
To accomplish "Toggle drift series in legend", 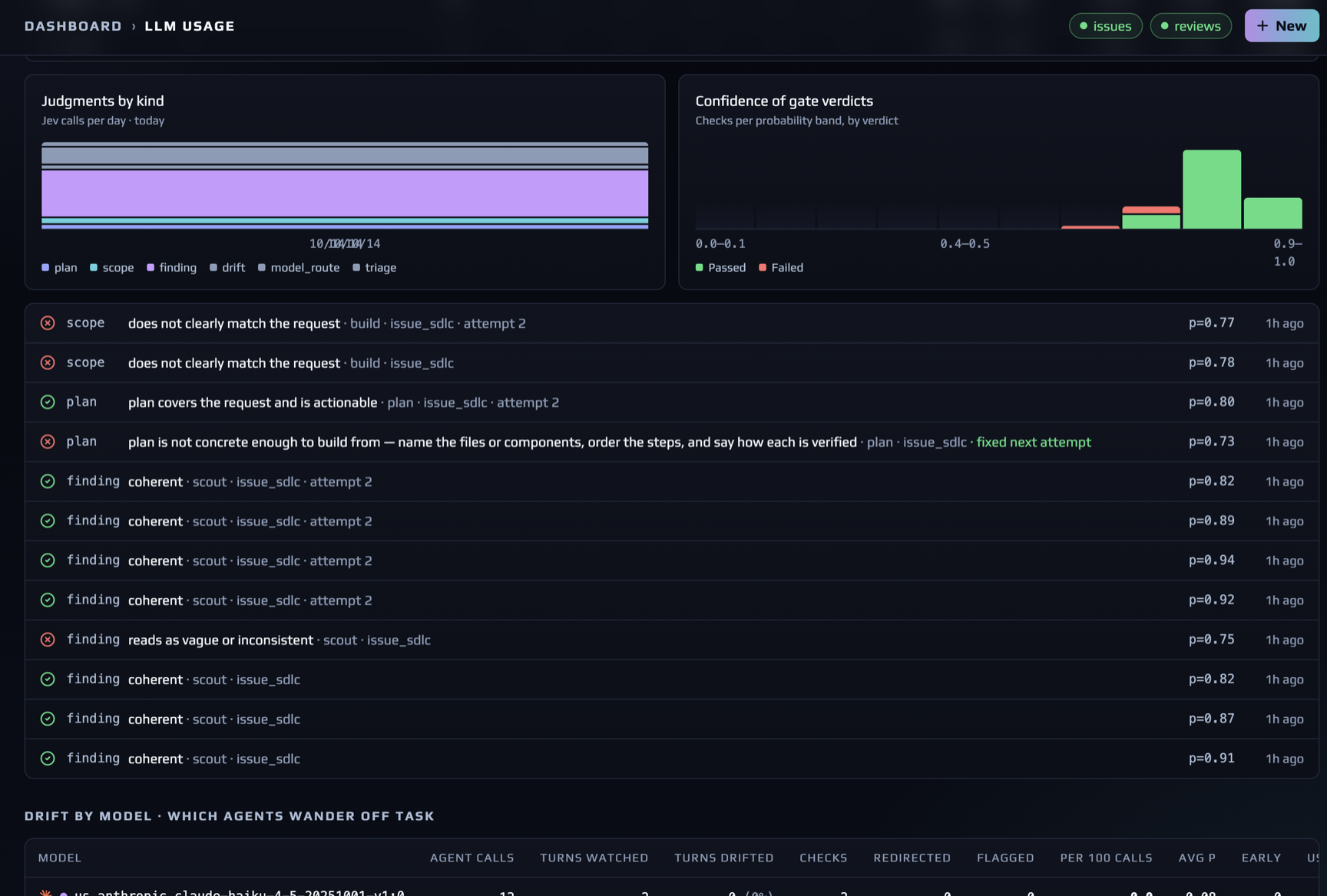I will tap(227, 267).
